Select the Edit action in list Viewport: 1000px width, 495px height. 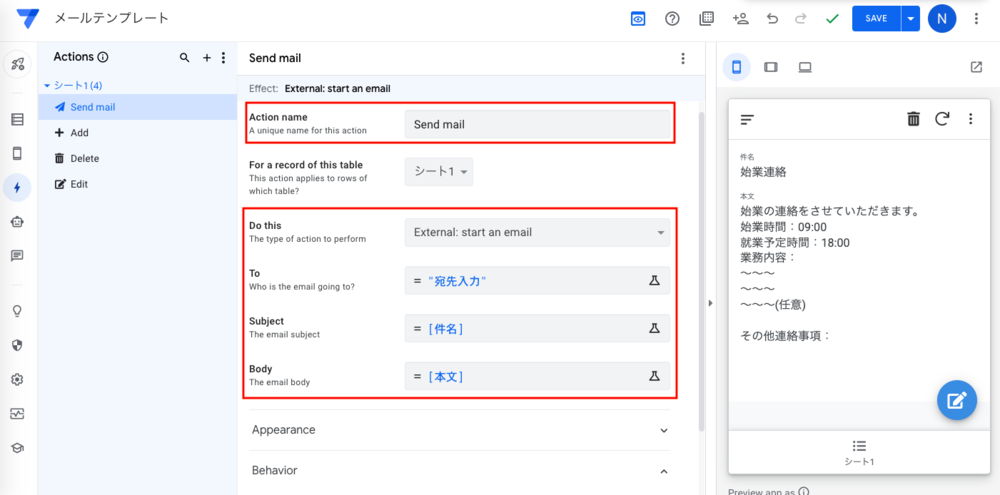[x=78, y=184]
